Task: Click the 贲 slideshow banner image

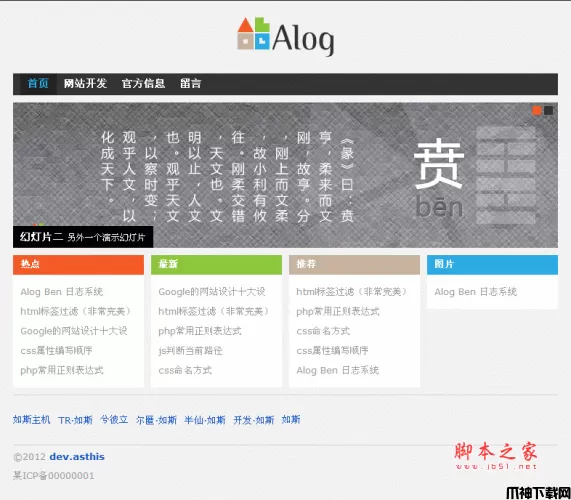Action: coord(285,175)
